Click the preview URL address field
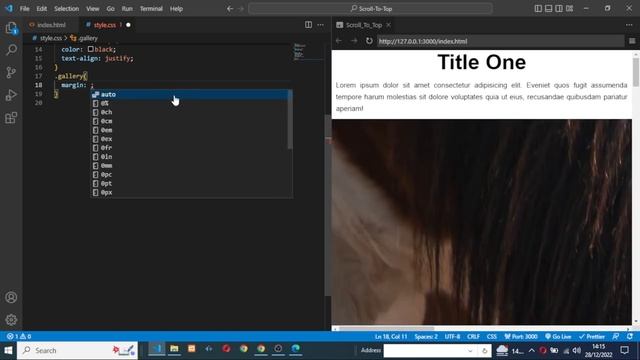This screenshot has width=640, height=360. [500, 41]
